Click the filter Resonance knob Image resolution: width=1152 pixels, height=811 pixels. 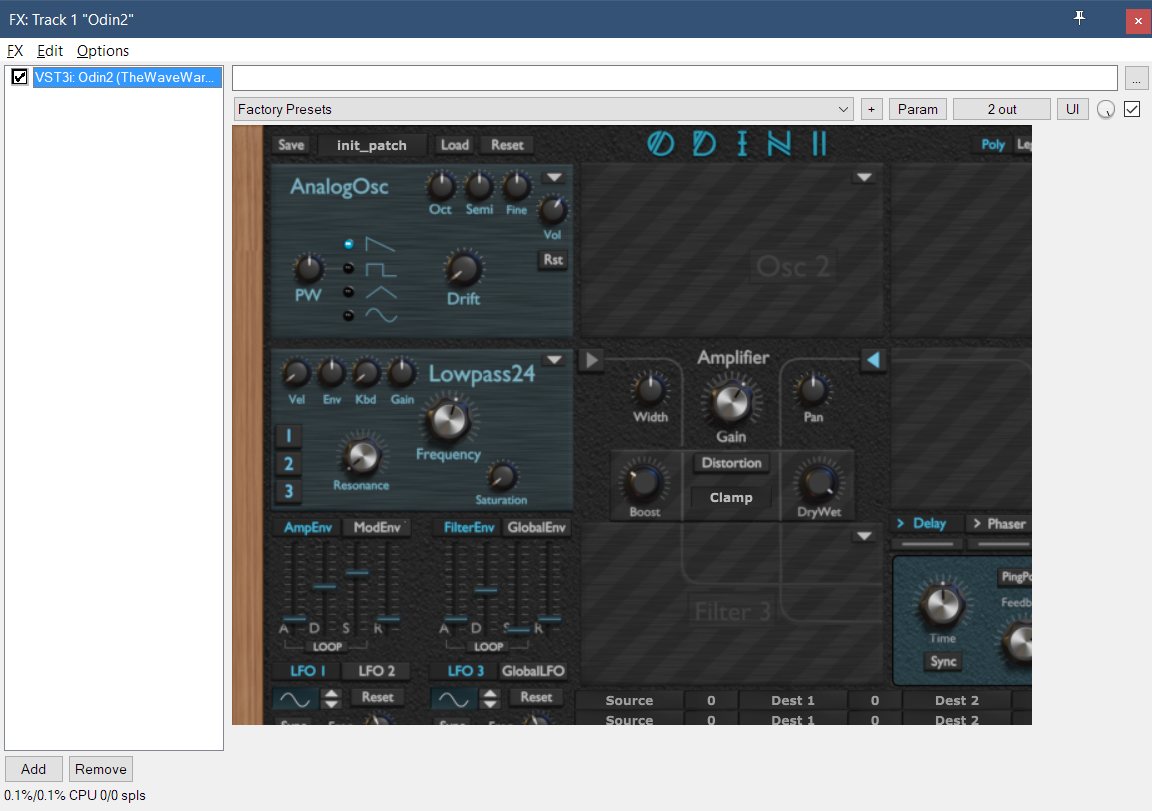point(361,456)
